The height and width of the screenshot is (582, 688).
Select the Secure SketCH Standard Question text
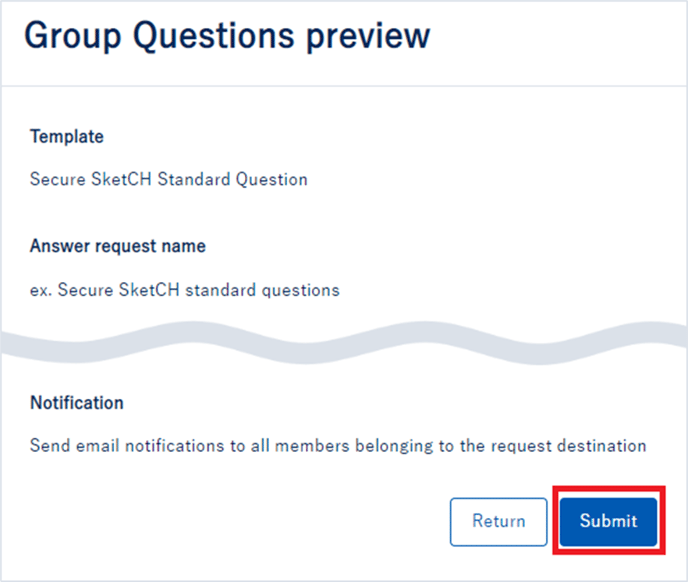[x=168, y=179]
